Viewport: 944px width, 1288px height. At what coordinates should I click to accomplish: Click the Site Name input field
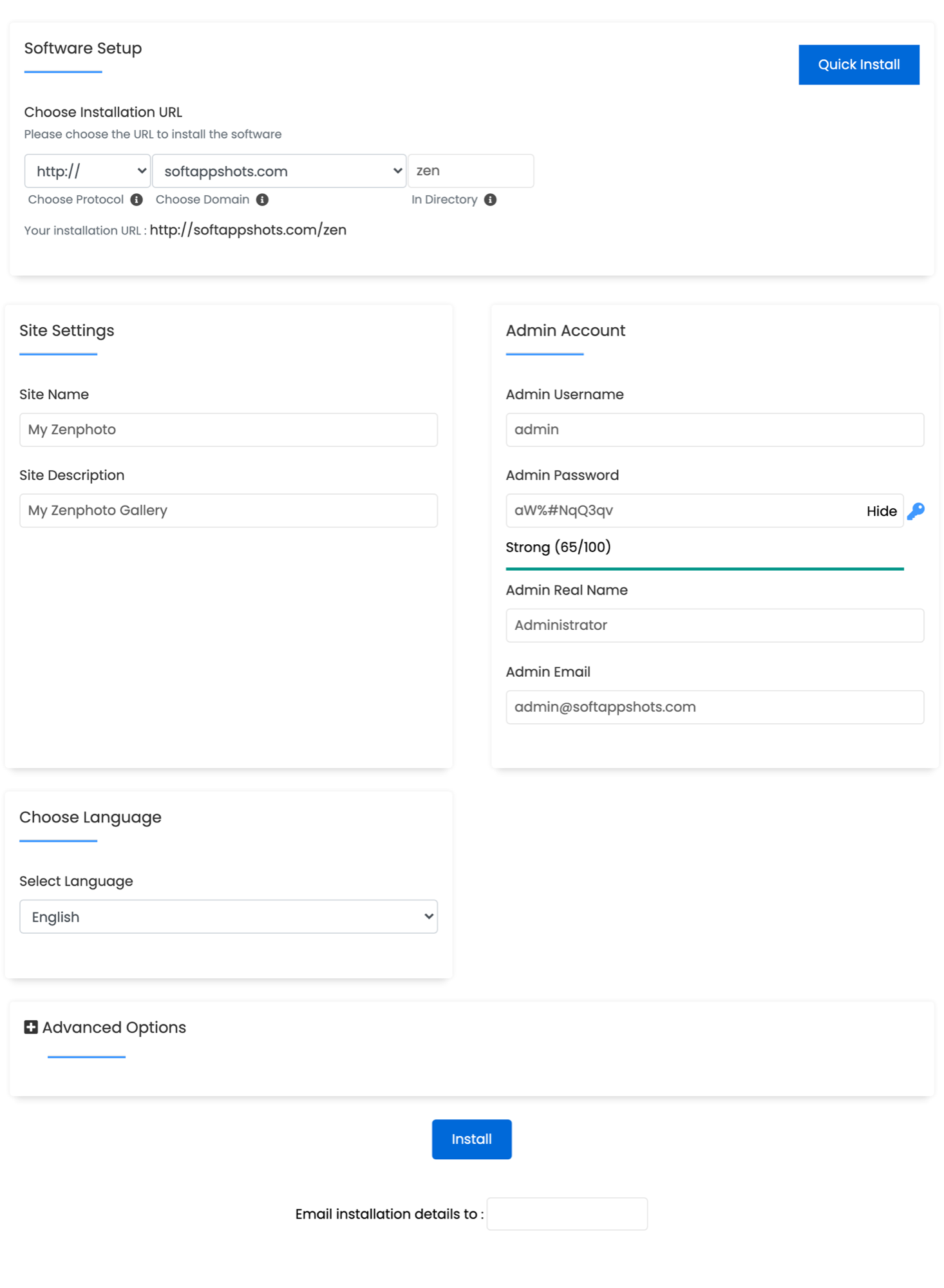(229, 430)
